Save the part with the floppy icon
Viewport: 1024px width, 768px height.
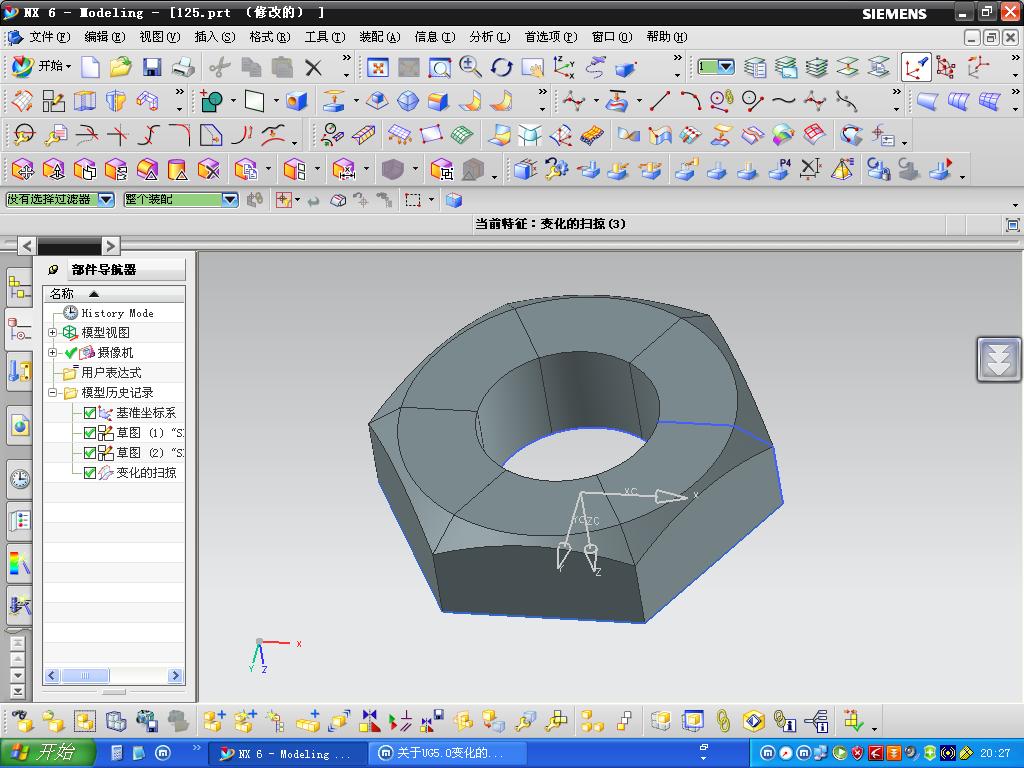(x=152, y=67)
